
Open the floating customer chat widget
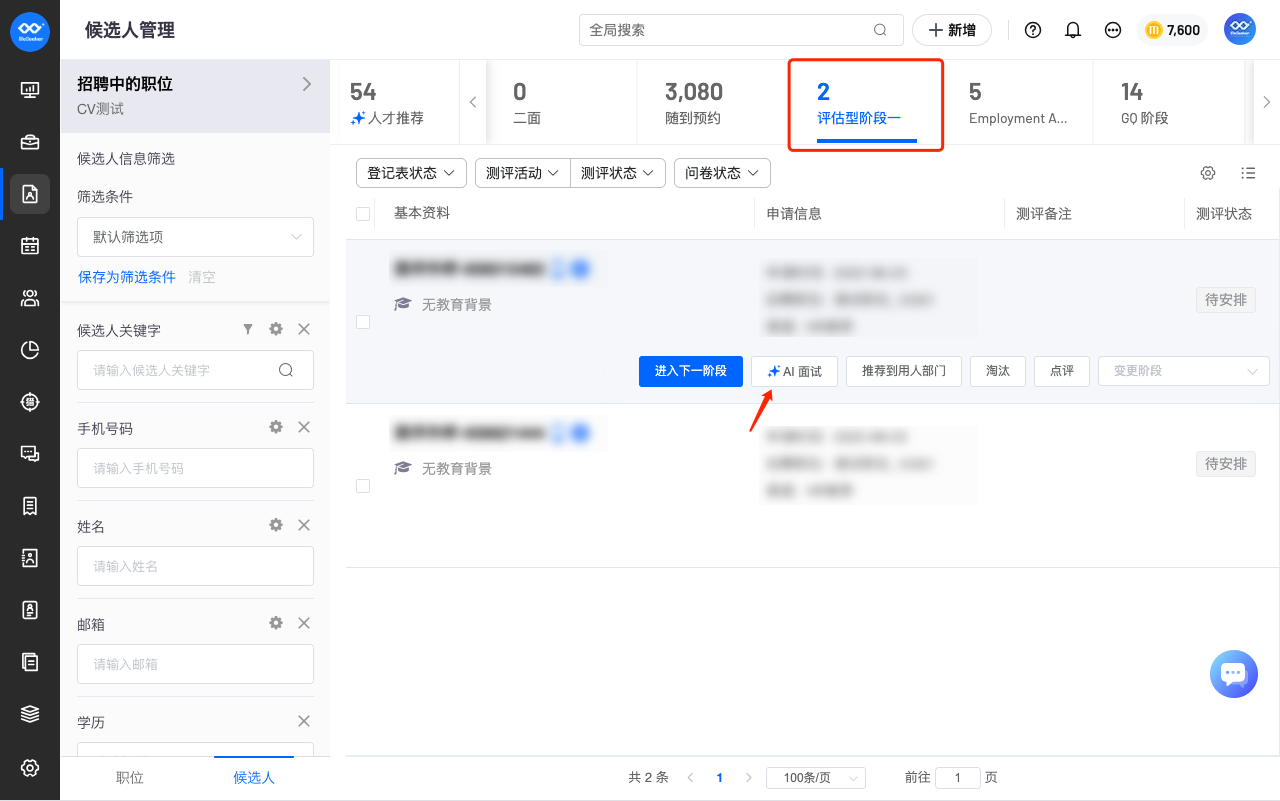tap(1234, 674)
